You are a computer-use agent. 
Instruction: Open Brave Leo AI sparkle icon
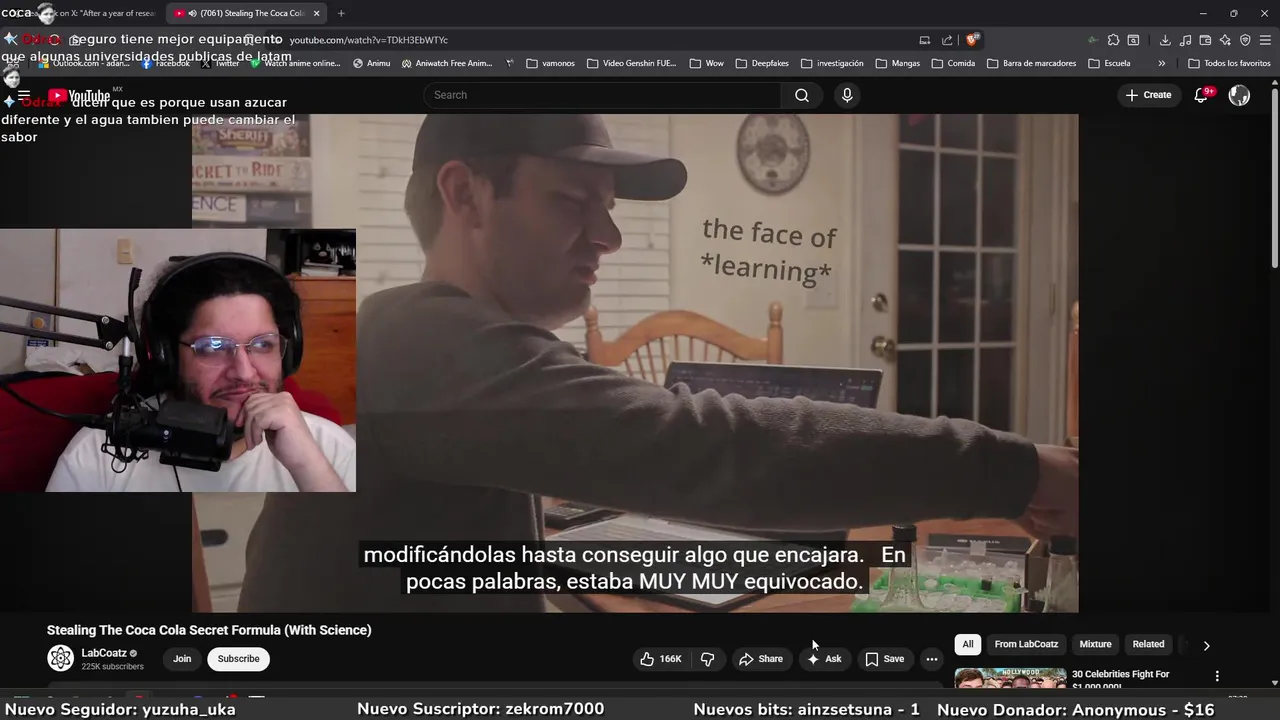pos(1225,40)
